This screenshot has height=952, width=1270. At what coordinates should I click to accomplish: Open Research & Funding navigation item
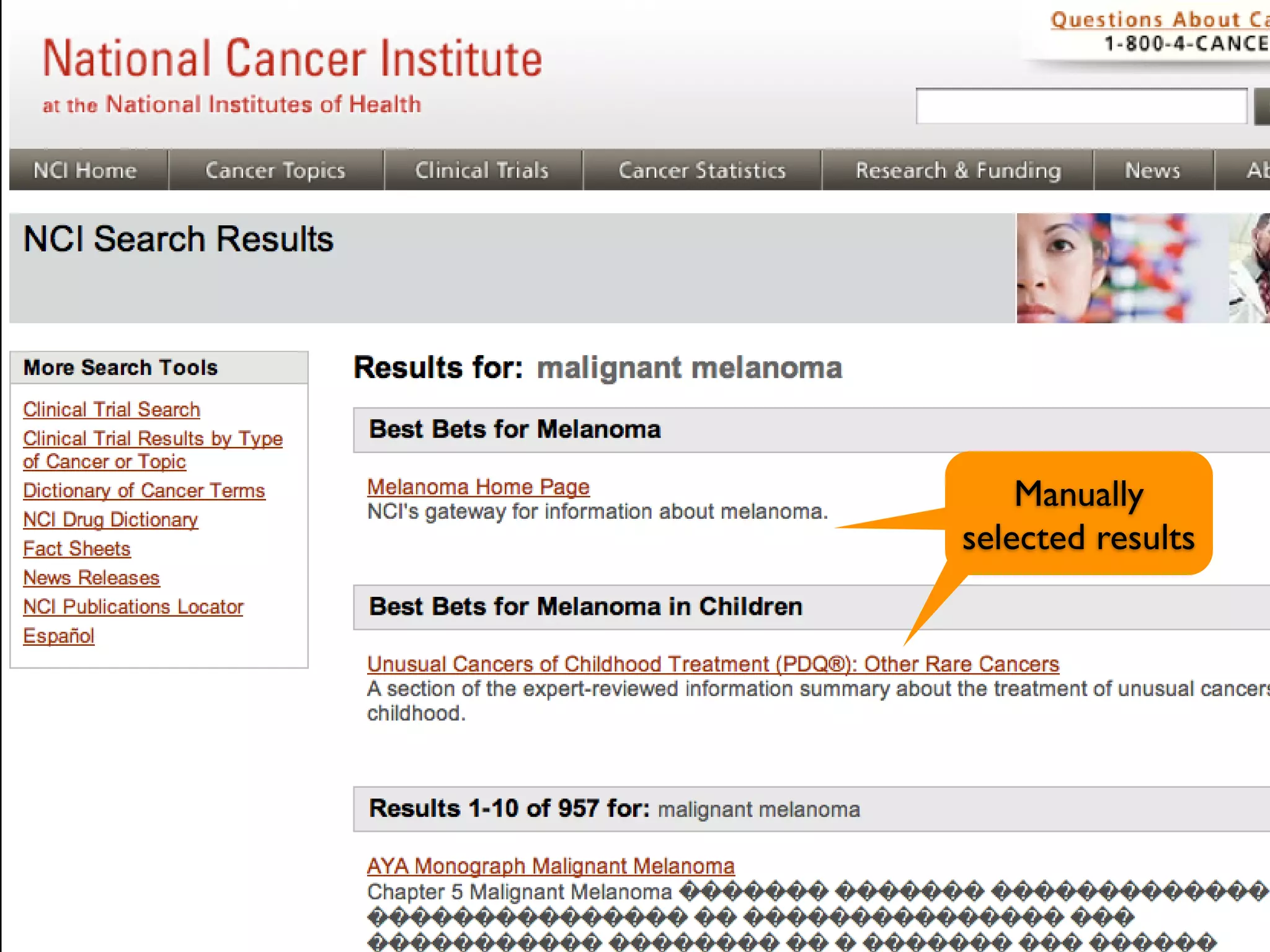[958, 170]
